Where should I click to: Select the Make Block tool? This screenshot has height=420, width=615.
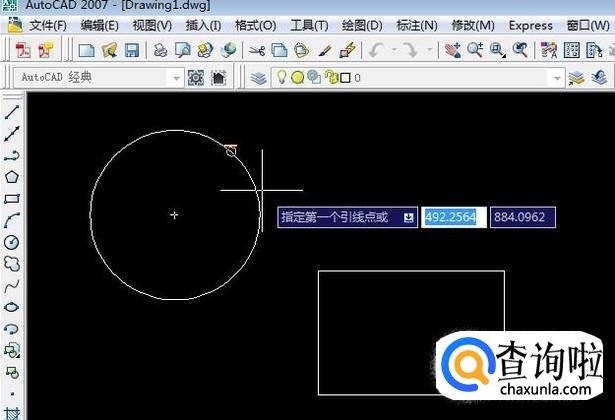(x=12, y=372)
